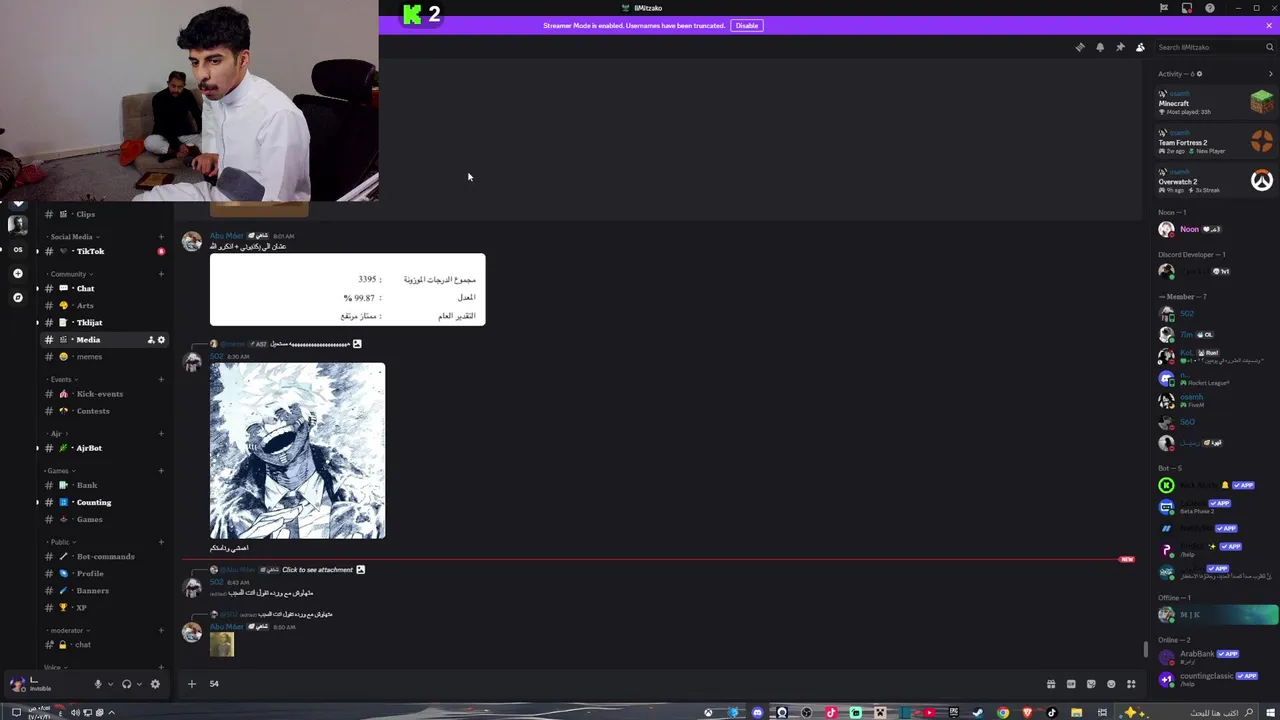1280x720 pixels.
Task: Collapse the Ajr category
Action: click(56, 433)
